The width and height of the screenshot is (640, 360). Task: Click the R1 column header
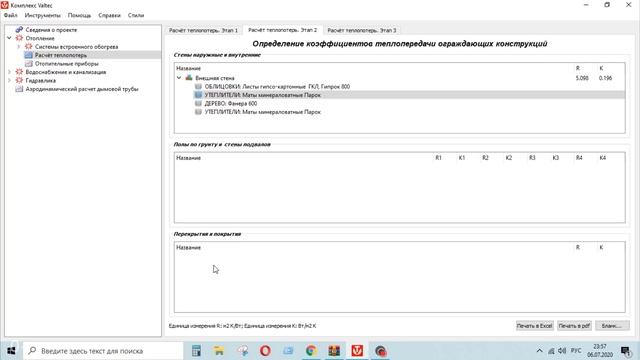click(438, 158)
